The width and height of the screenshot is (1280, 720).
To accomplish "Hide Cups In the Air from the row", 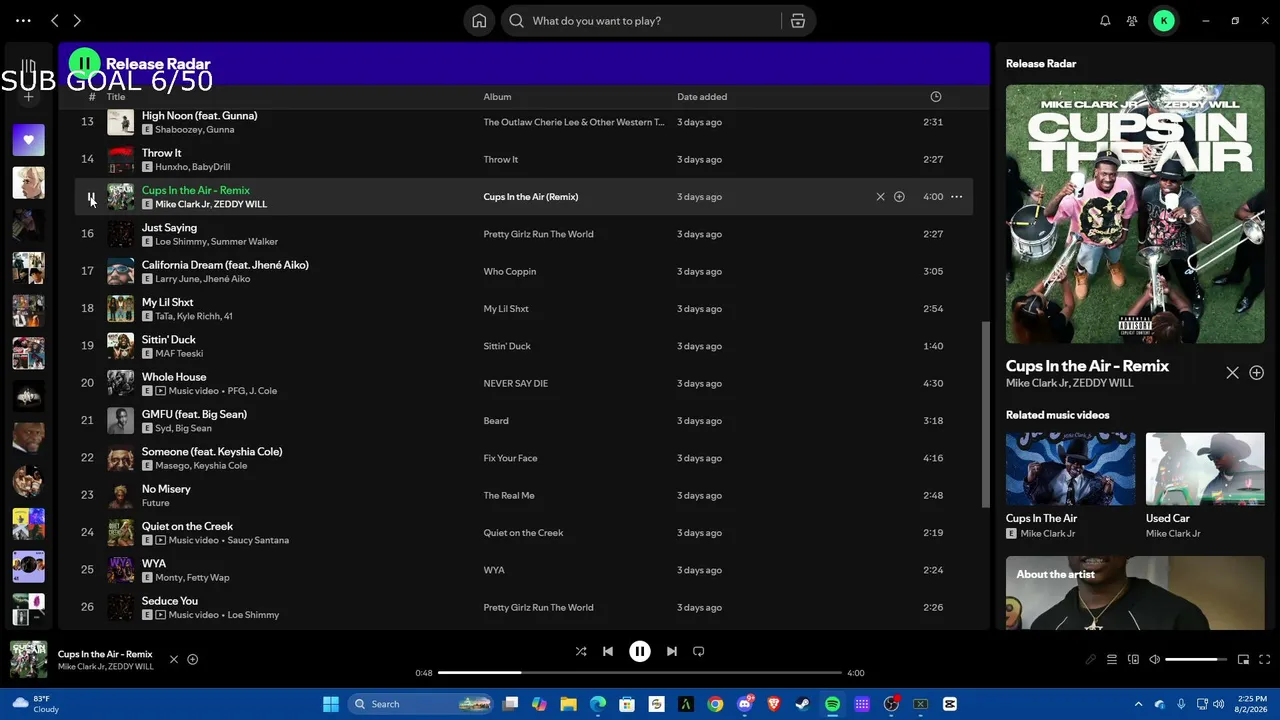I will 880,197.
